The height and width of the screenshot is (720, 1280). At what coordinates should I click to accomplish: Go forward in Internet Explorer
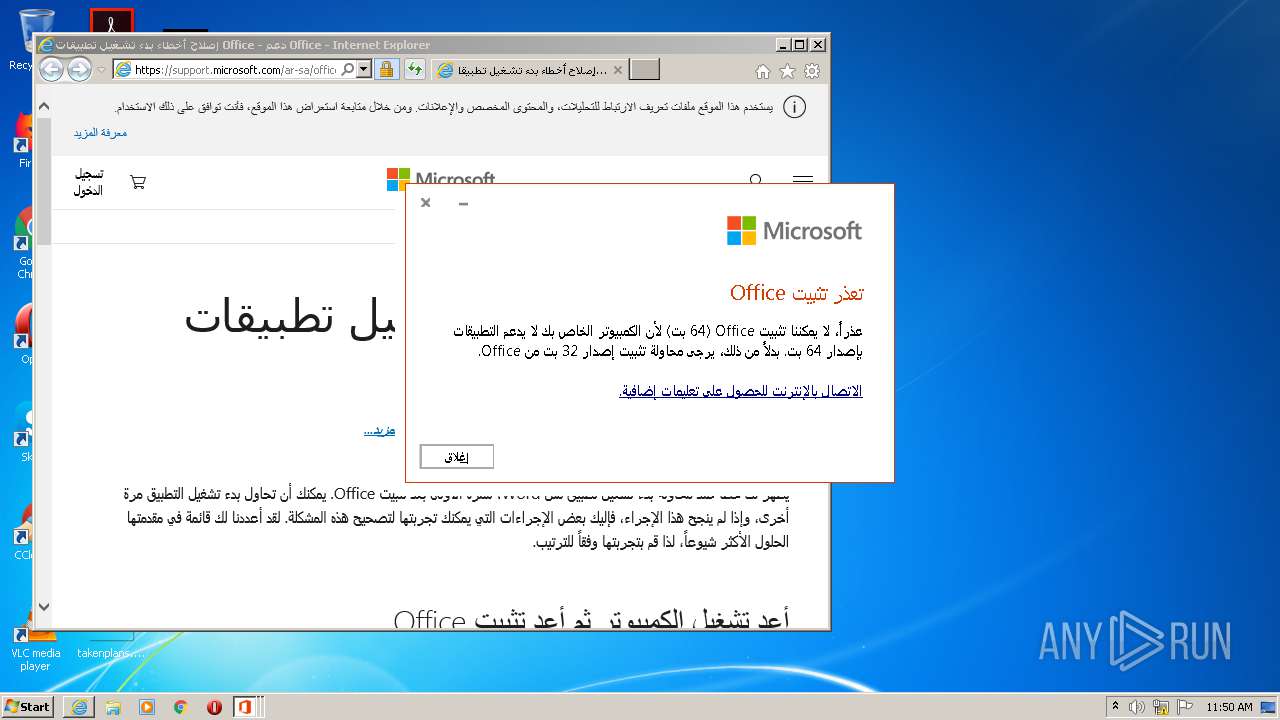79,69
